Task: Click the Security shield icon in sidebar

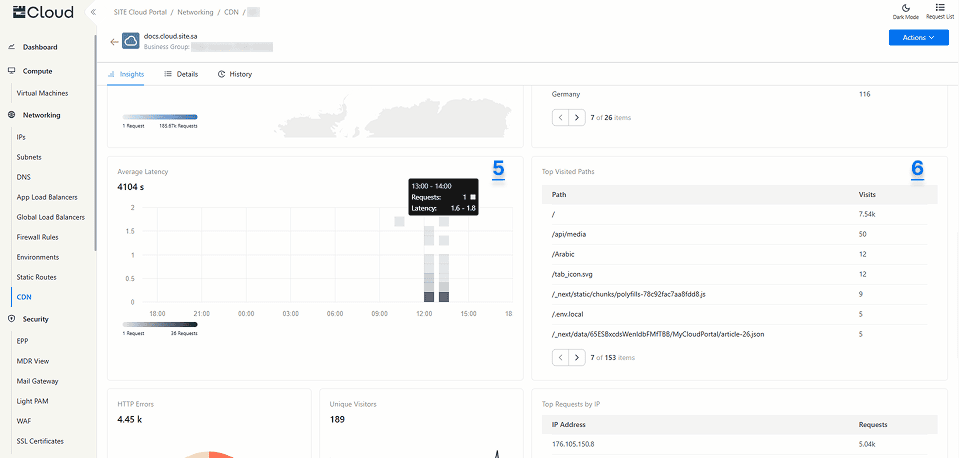Action: [11, 319]
